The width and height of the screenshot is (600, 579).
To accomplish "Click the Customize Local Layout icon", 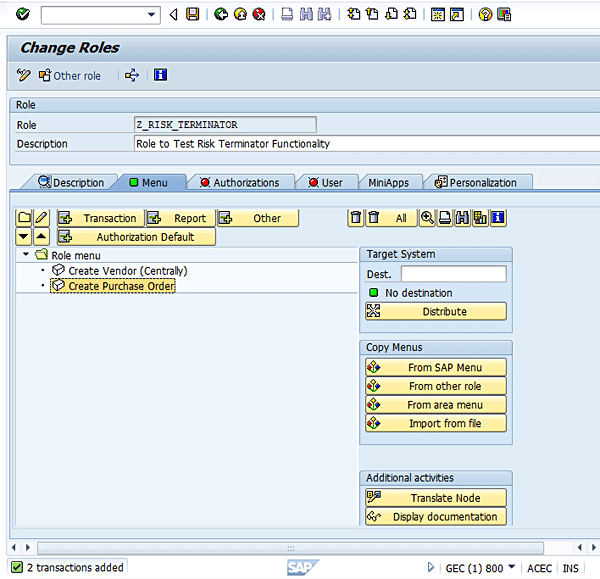I will coord(504,15).
